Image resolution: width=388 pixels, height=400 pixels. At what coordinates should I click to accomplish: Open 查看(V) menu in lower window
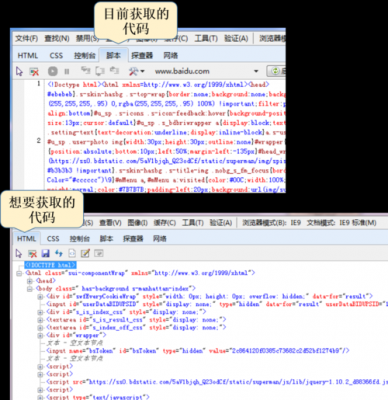[x=110, y=223]
